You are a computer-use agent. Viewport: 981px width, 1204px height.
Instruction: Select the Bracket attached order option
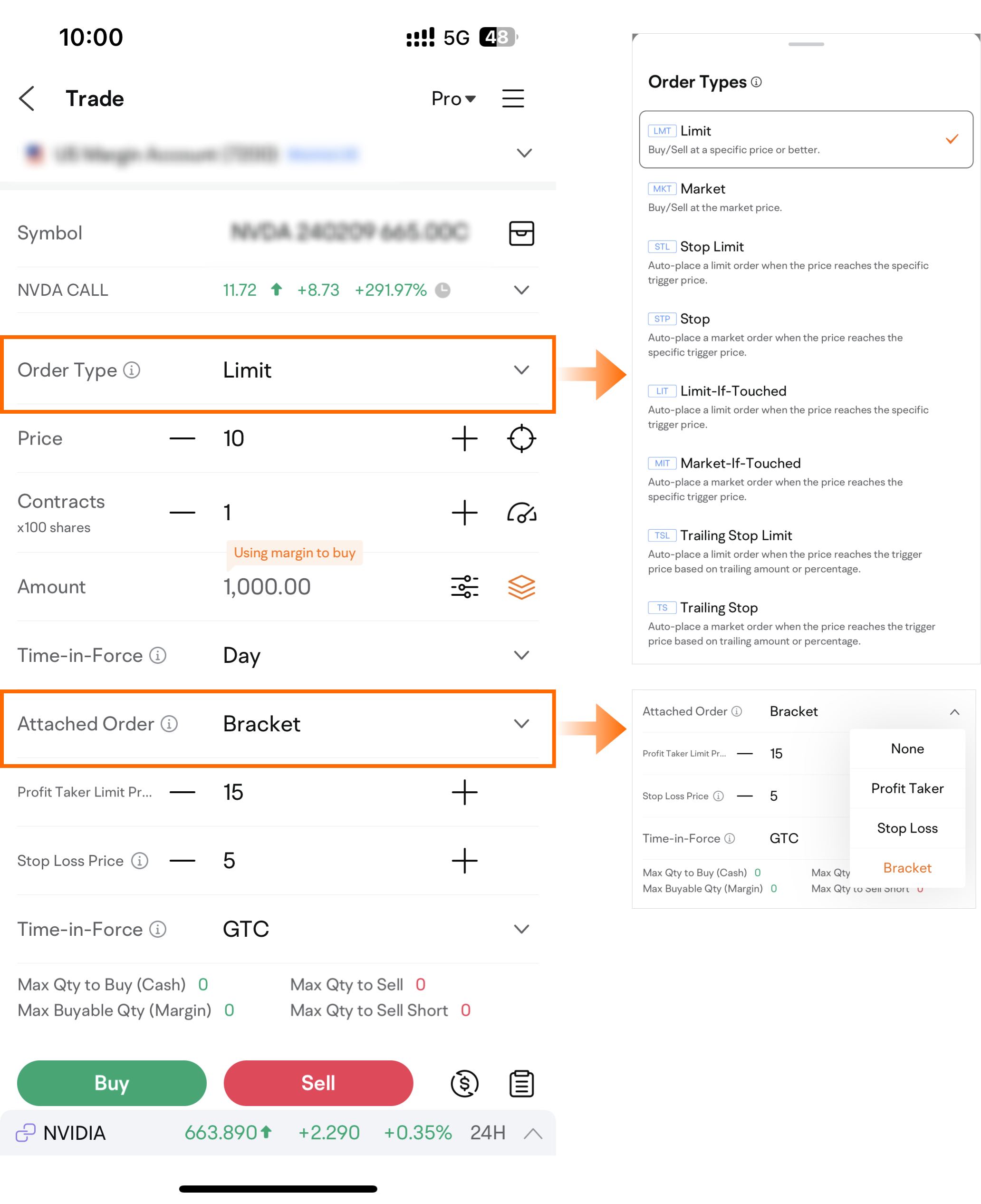pyautogui.click(x=907, y=867)
